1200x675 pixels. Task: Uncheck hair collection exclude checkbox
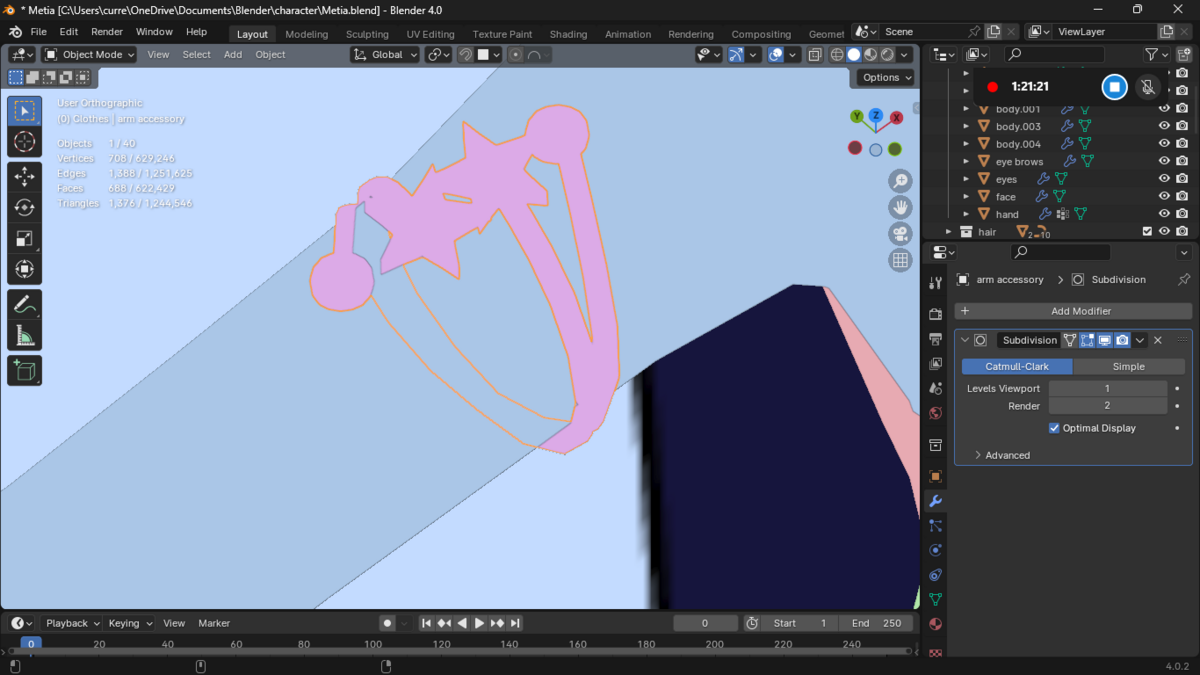tap(1147, 231)
